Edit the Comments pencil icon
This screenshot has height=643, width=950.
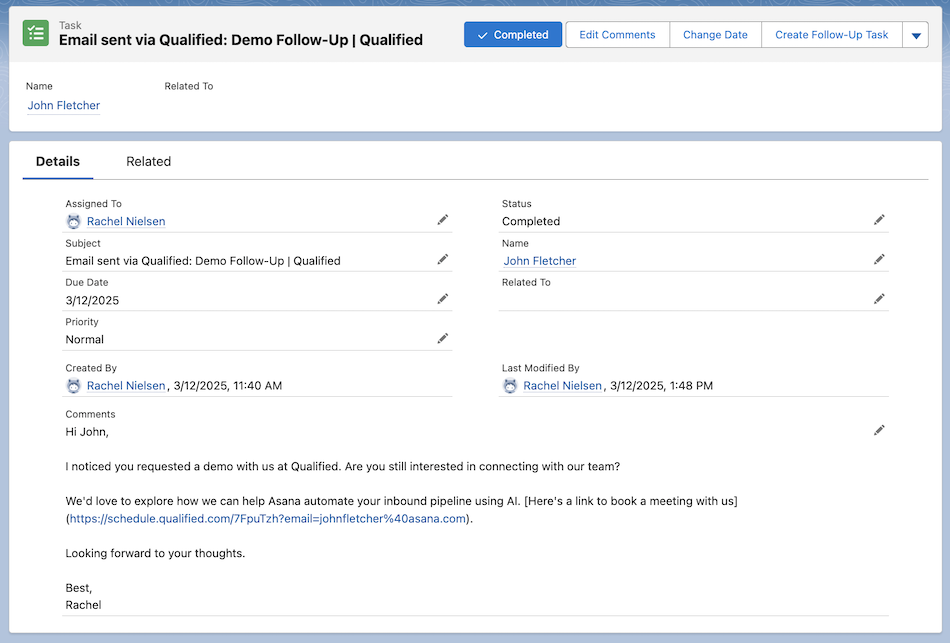tap(879, 430)
